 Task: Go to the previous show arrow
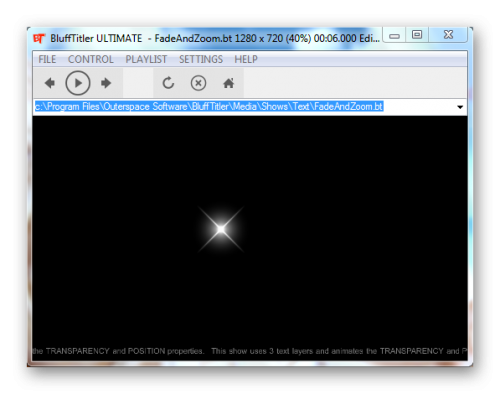pyautogui.click(x=50, y=83)
